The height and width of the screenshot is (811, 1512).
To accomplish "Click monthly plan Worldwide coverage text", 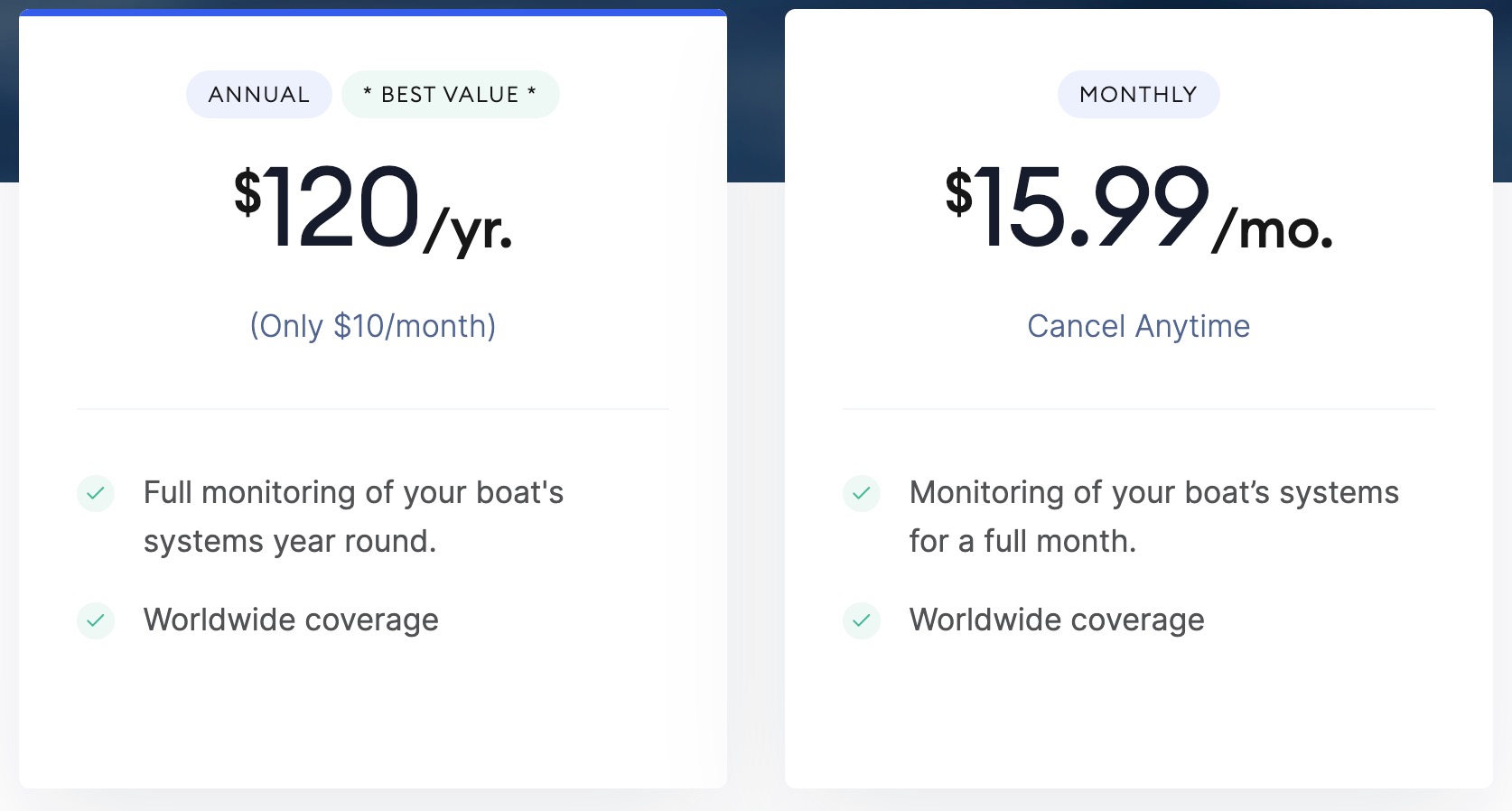I will tap(1057, 620).
